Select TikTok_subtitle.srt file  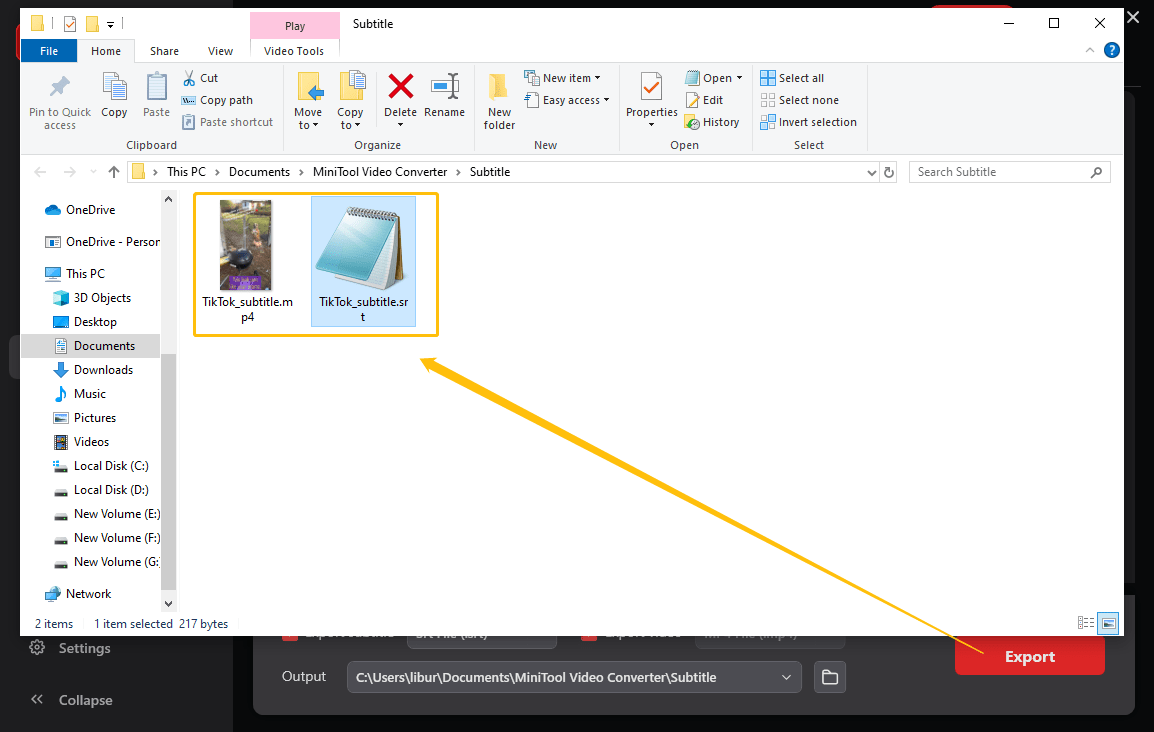point(364,261)
